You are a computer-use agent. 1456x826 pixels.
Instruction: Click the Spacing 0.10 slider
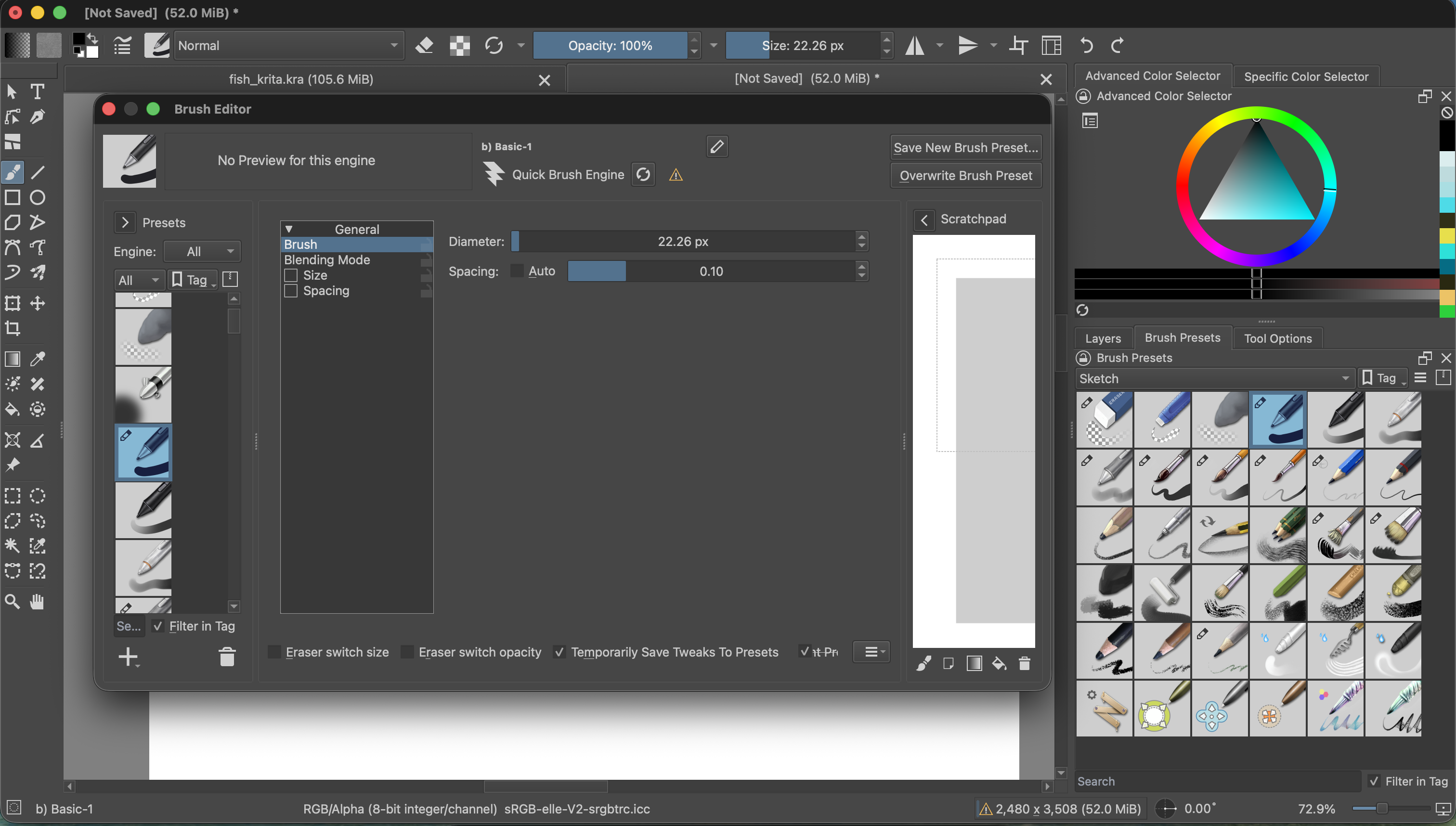tap(712, 271)
